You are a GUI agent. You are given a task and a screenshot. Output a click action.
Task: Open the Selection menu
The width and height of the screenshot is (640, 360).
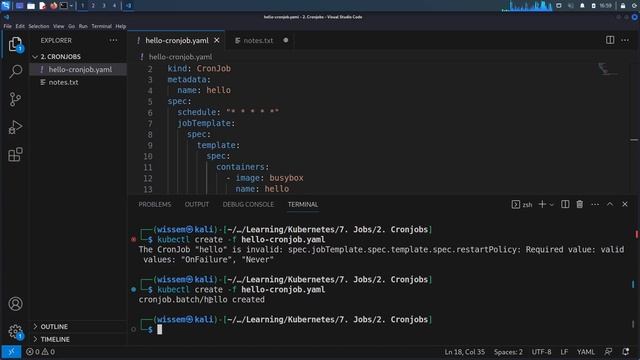pos(39,26)
